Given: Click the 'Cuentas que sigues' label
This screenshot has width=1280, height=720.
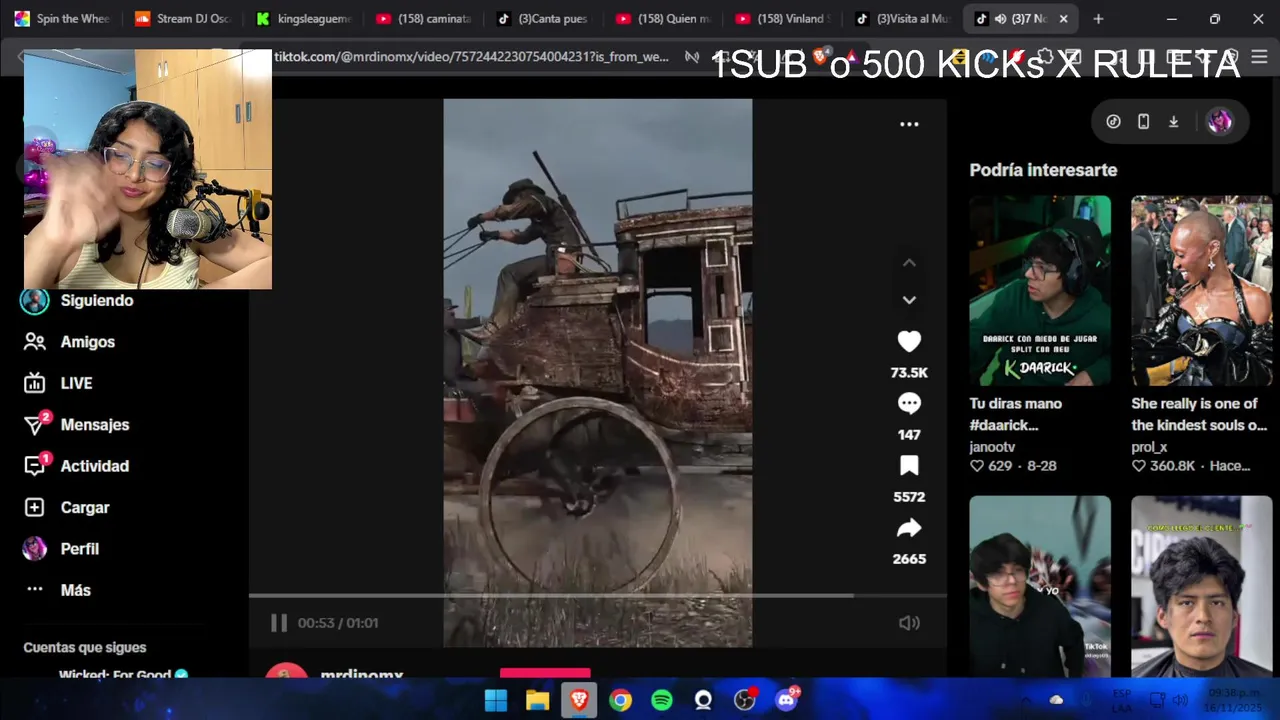Looking at the screenshot, I should pos(85,648).
